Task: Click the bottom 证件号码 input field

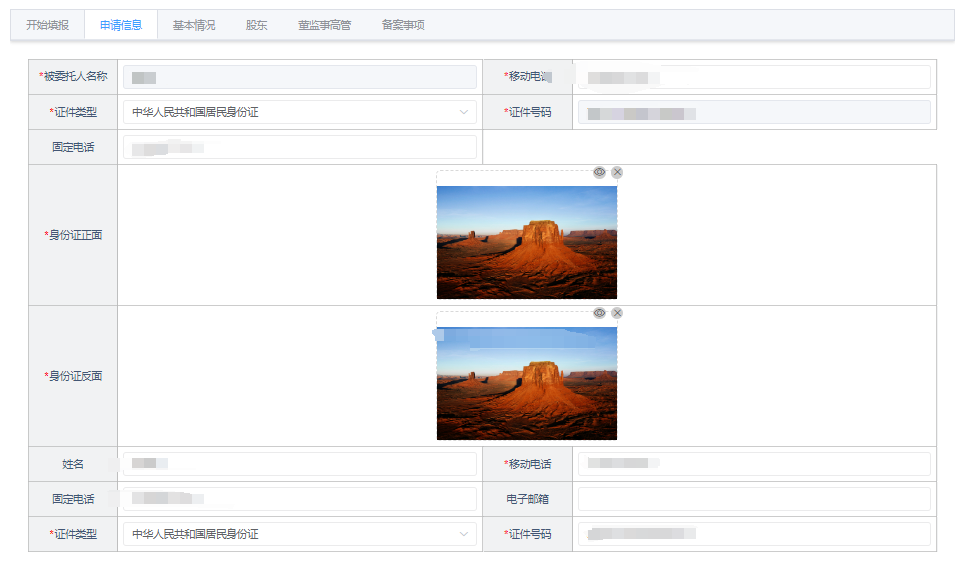Action: click(754, 534)
